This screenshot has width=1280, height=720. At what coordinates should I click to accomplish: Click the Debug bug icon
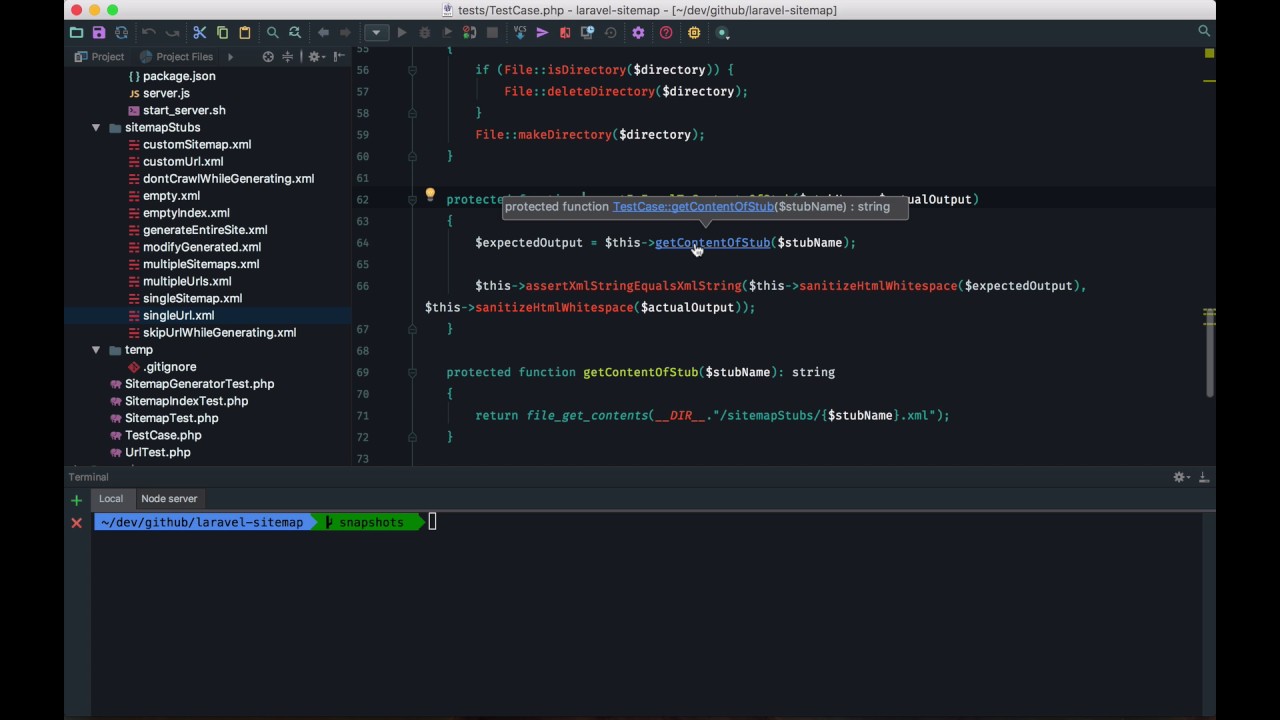pyautogui.click(x=425, y=32)
